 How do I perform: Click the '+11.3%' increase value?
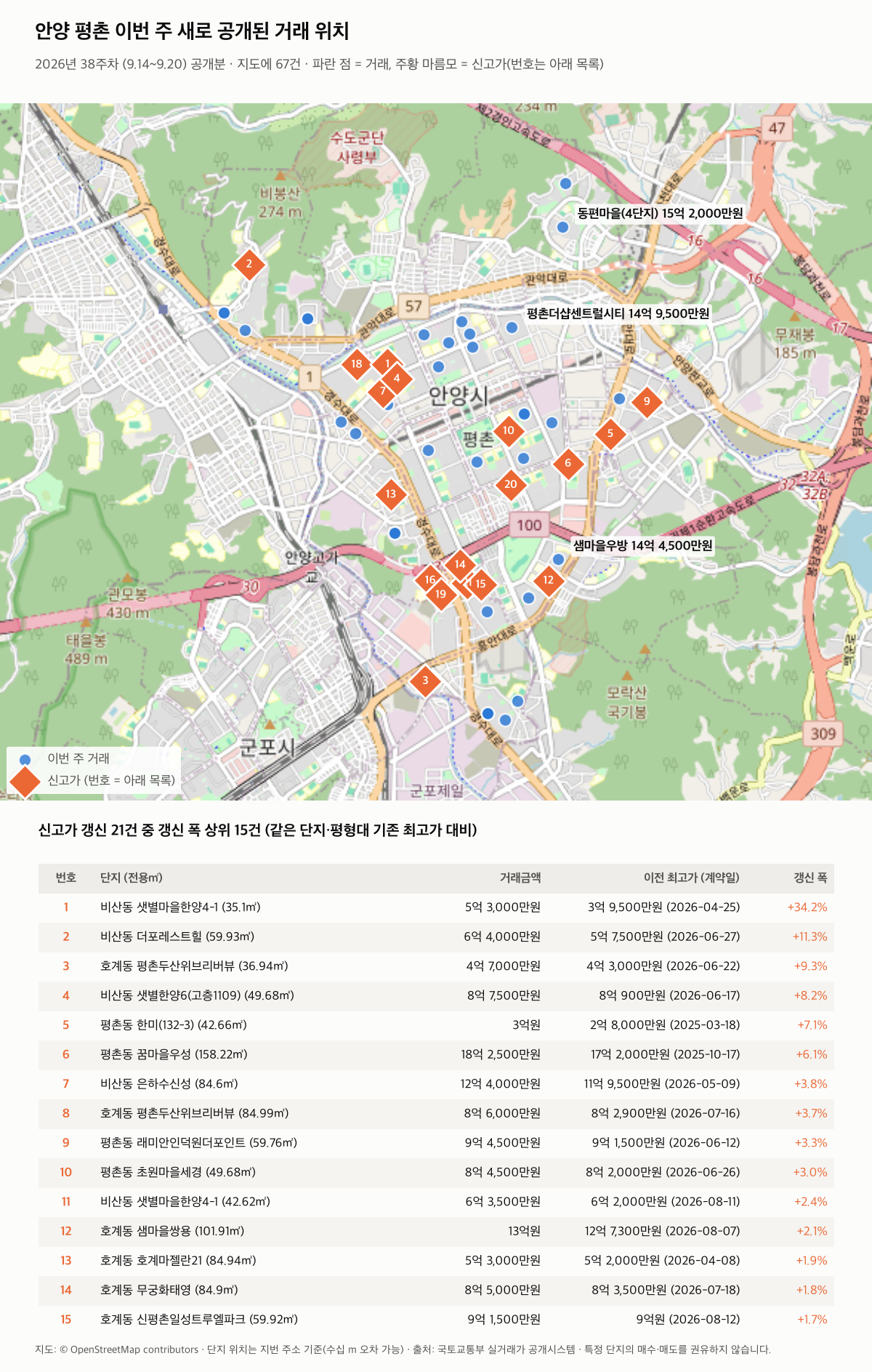click(810, 936)
